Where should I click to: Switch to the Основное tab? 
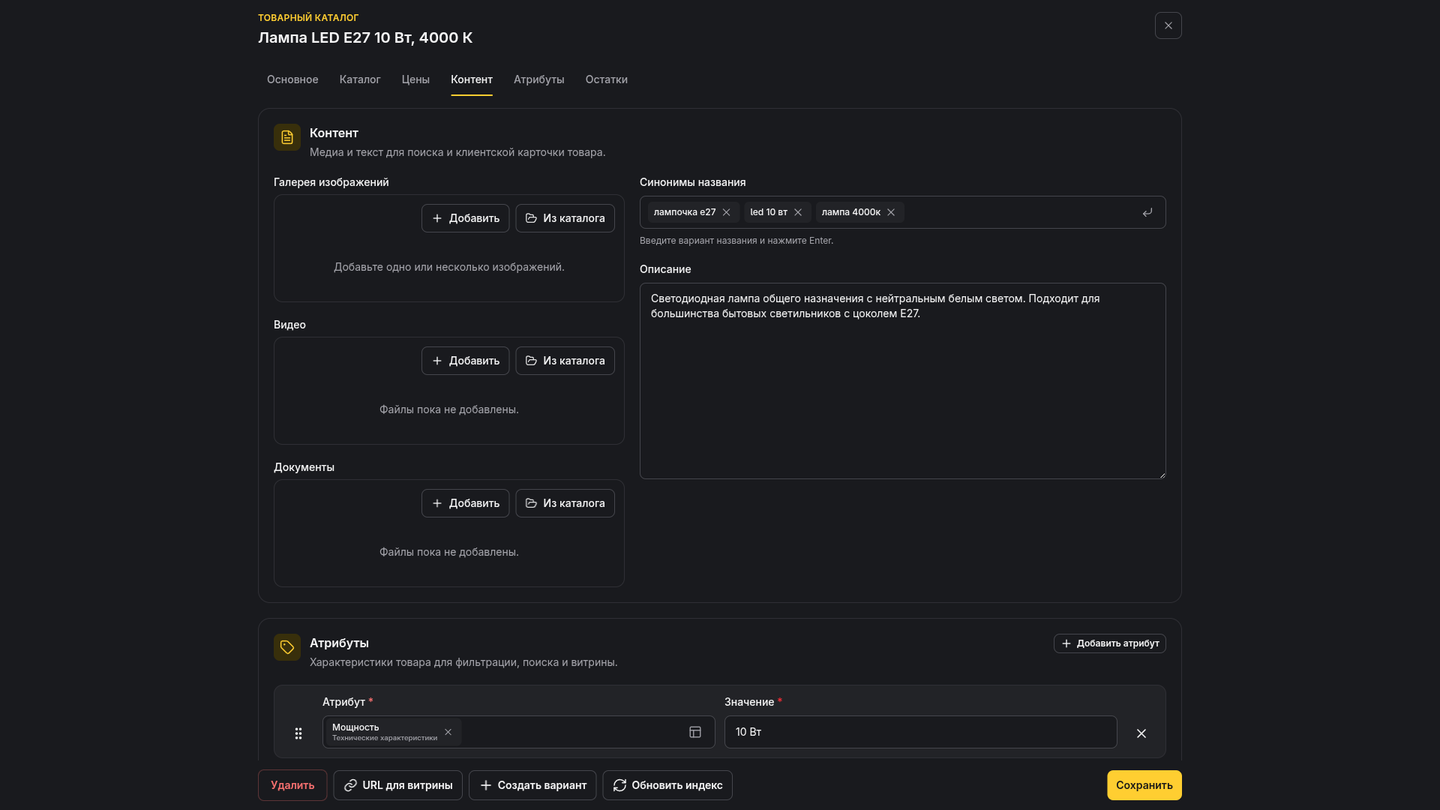tap(293, 79)
